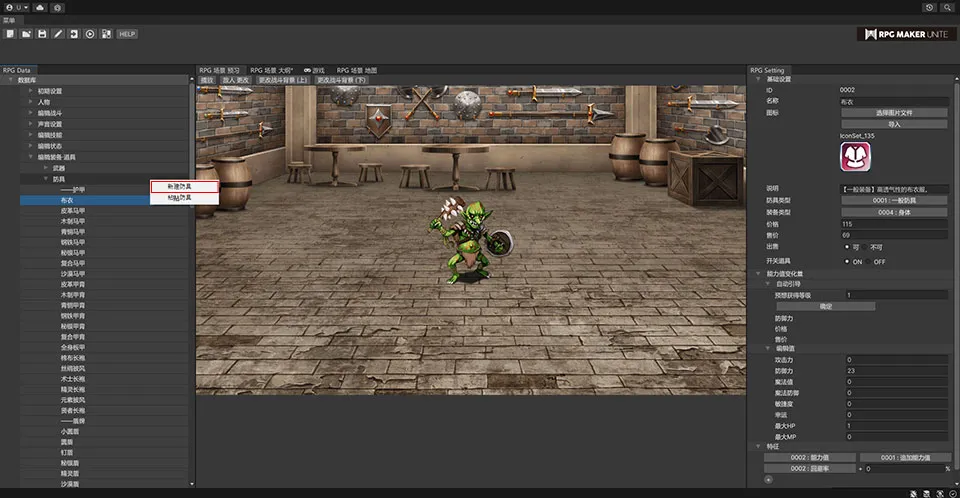This screenshot has width=960, height=498.
Task: Click the new project document icon
Action: [10, 33]
